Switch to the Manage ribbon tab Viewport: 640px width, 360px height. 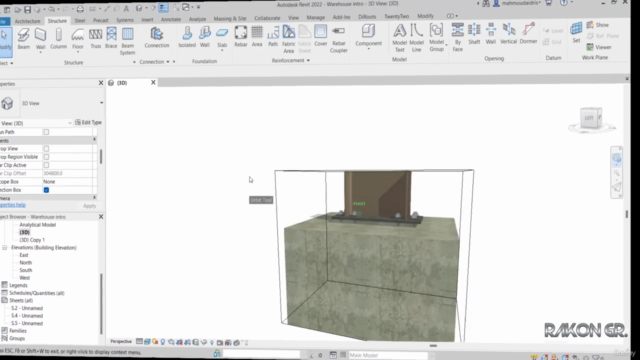[316, 18]
